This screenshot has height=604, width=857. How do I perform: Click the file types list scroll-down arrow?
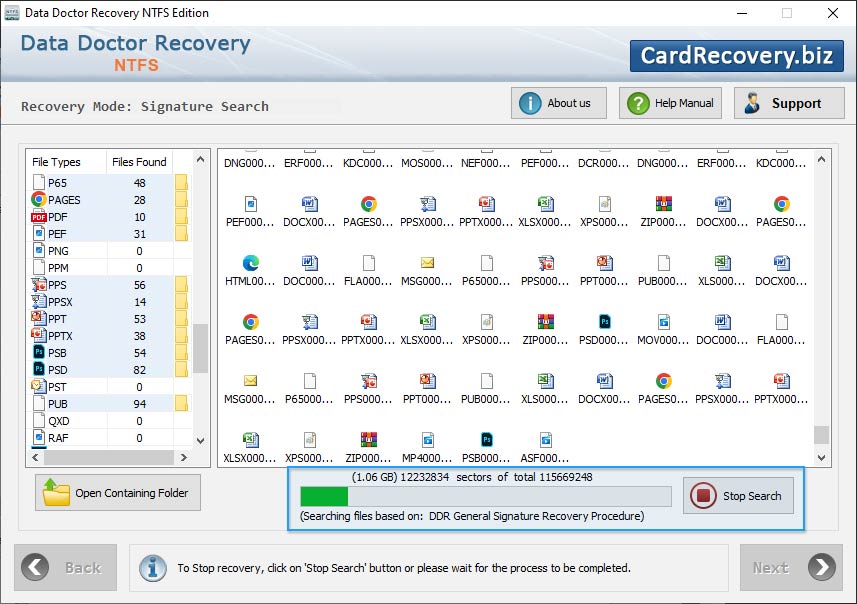click(x=201, y=441)
